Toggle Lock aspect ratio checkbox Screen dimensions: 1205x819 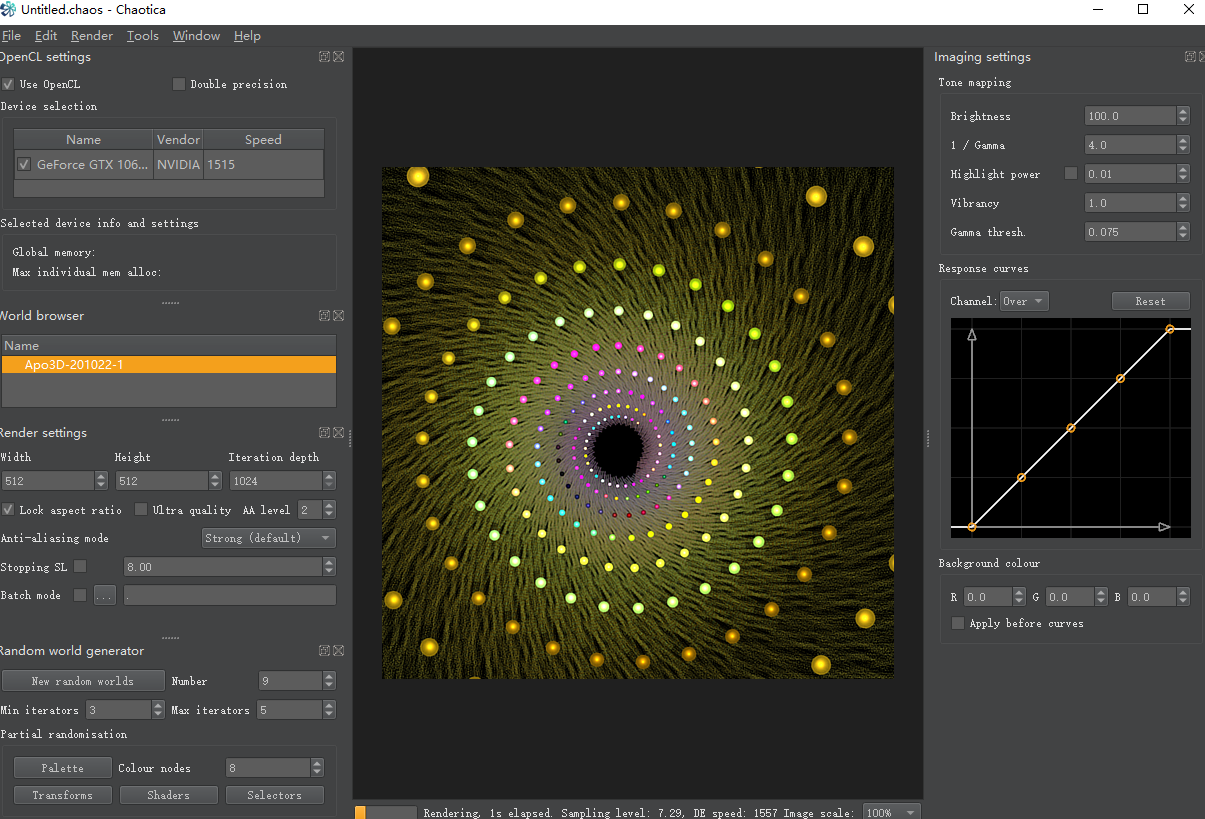8,510
